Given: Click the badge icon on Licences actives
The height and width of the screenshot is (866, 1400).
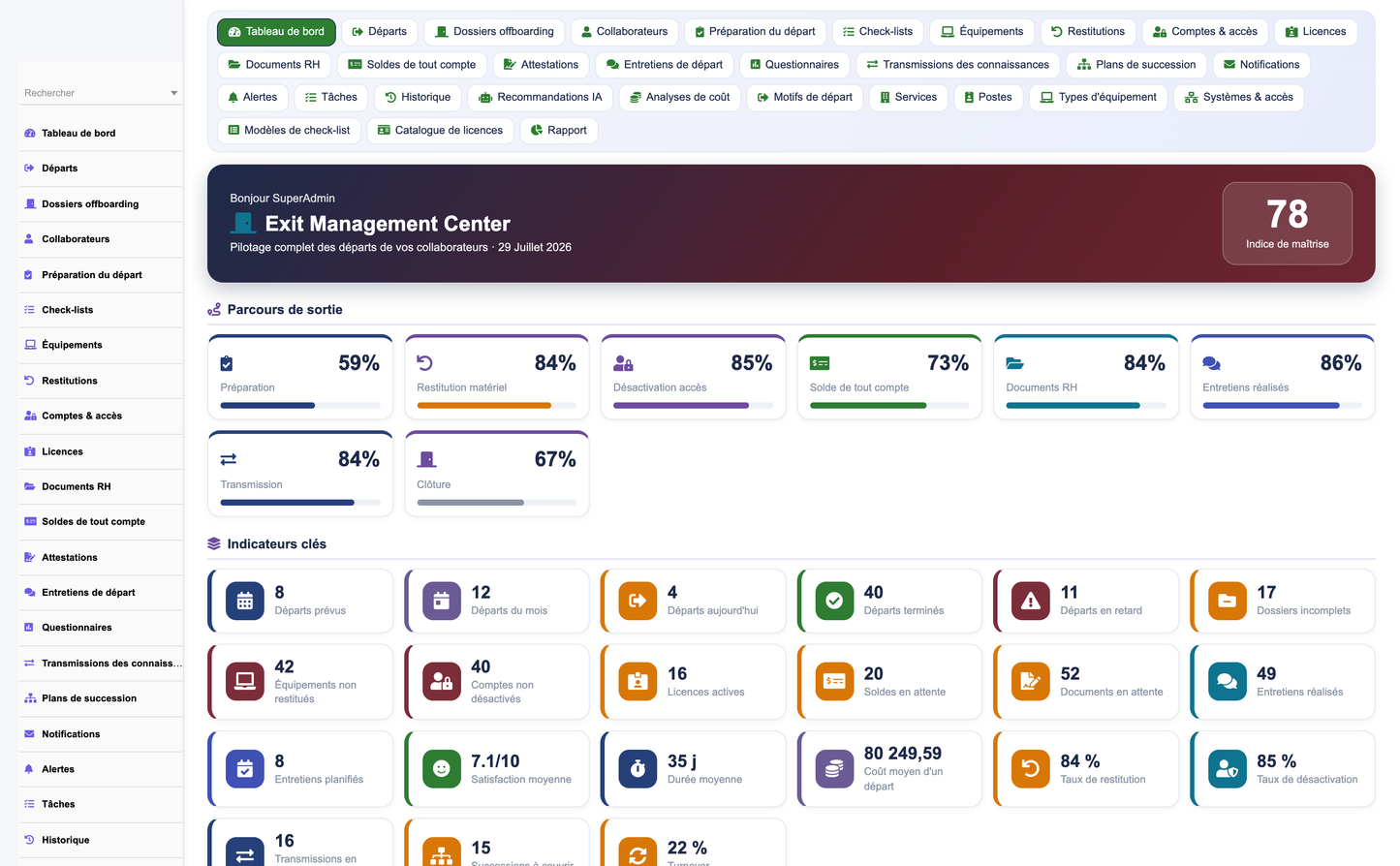Looking at the screenshot, I should click(x=638, y=681).
